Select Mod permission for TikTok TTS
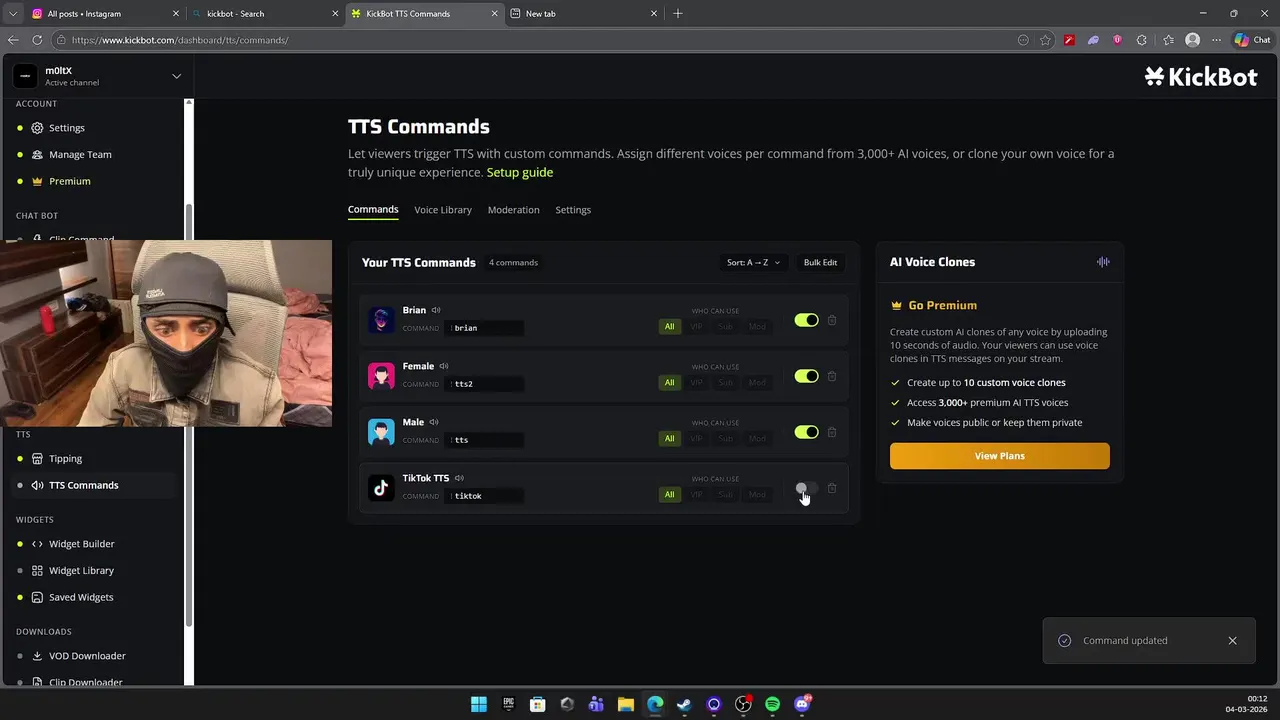The image size is (1280, 720). 757,494
